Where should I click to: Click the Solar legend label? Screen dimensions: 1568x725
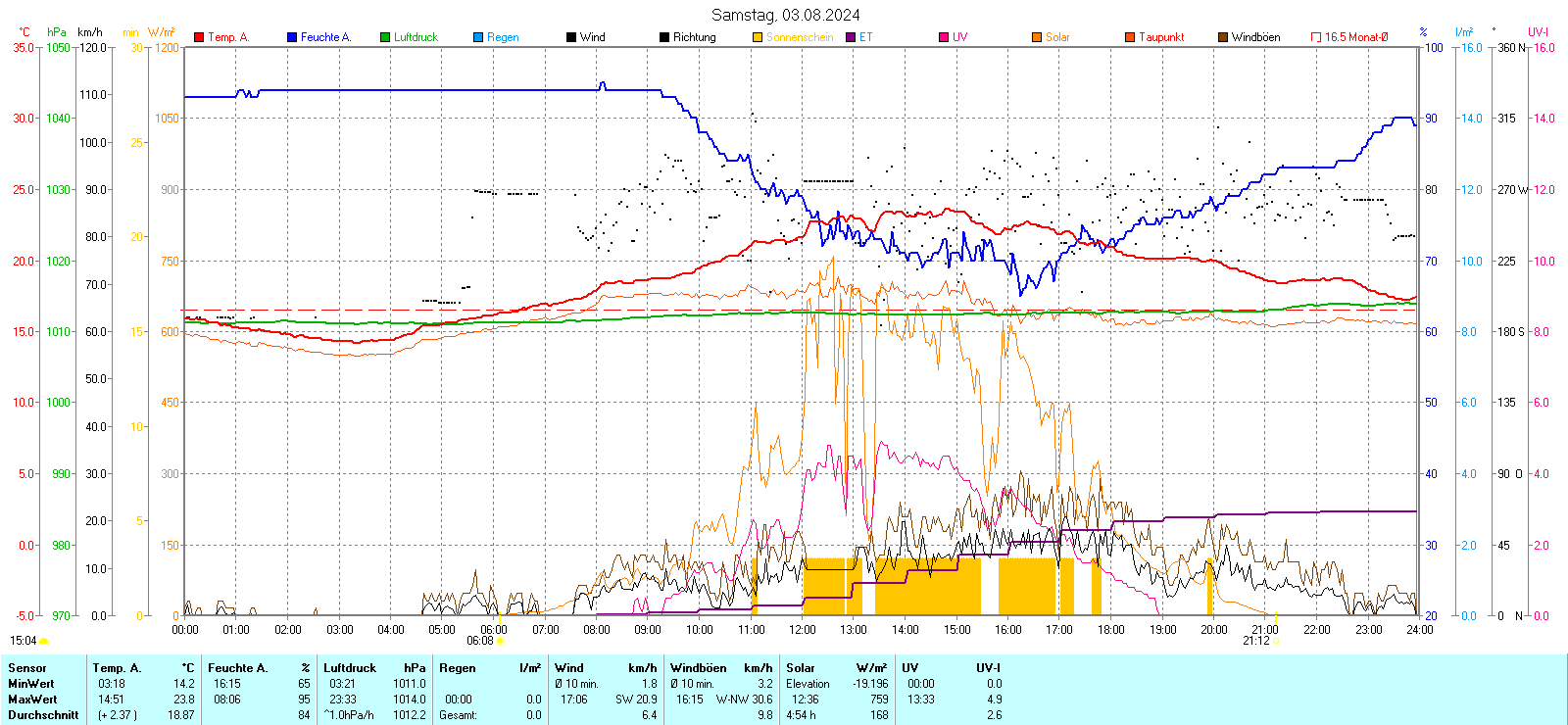tap(1057, 37)
